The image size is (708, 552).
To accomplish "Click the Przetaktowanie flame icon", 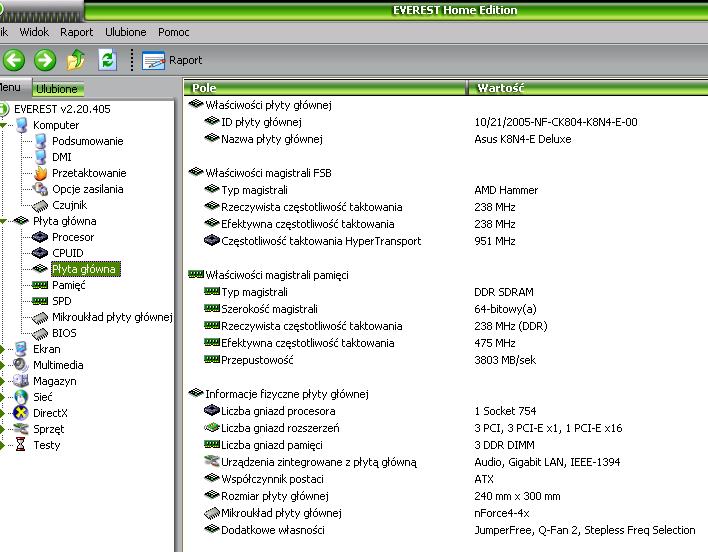I will [x=40, y=173].
